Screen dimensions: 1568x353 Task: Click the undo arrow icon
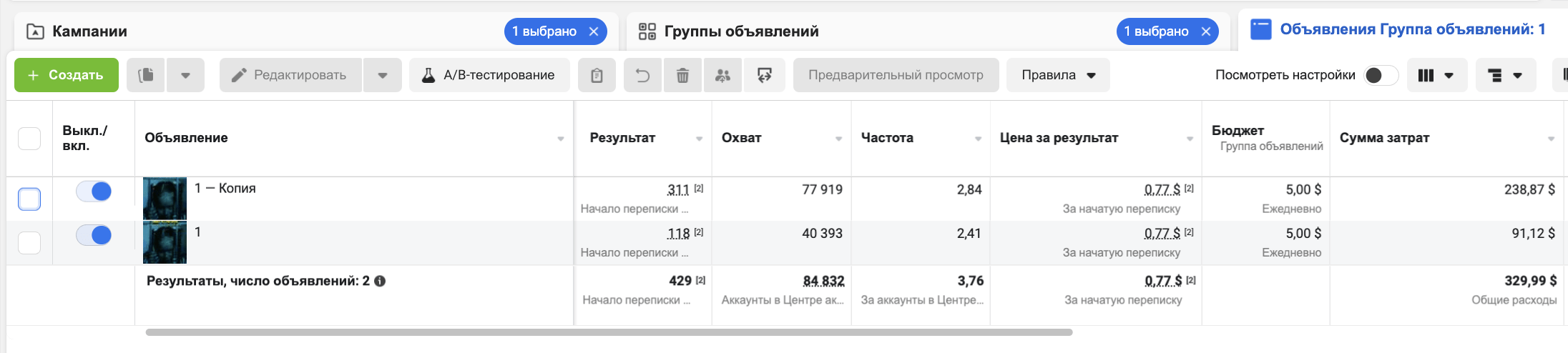pos(643,75)
